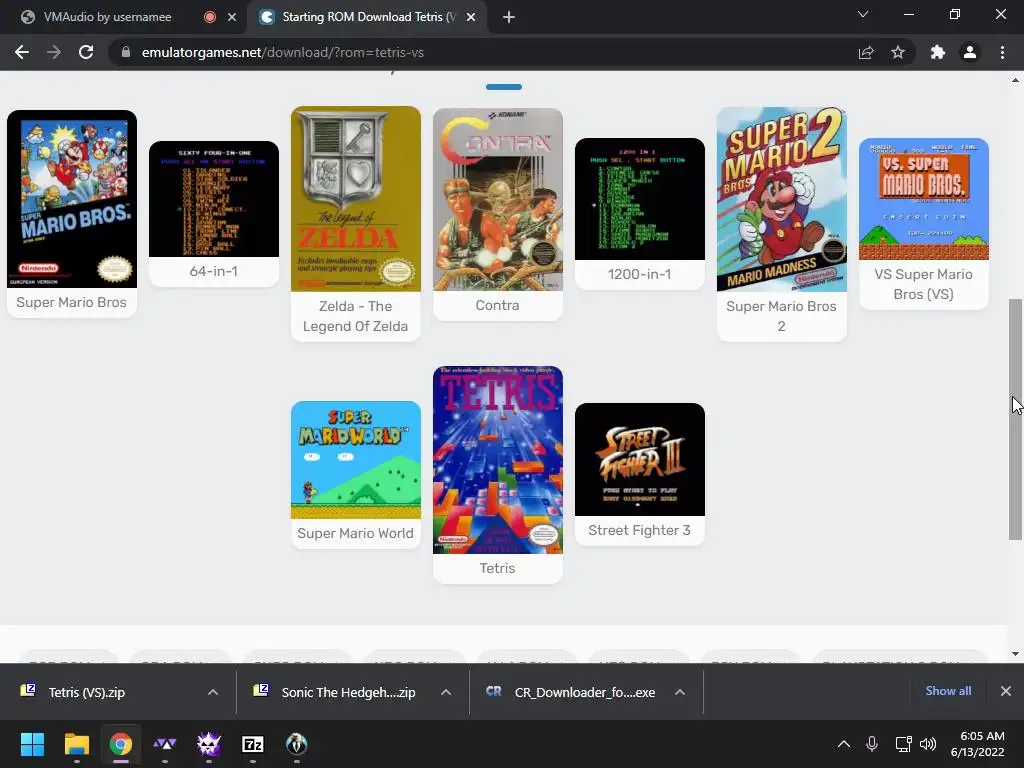1024x768 pixels.
Task: Click the 'Tetris' title below cover
Action: tap(498, 568)
